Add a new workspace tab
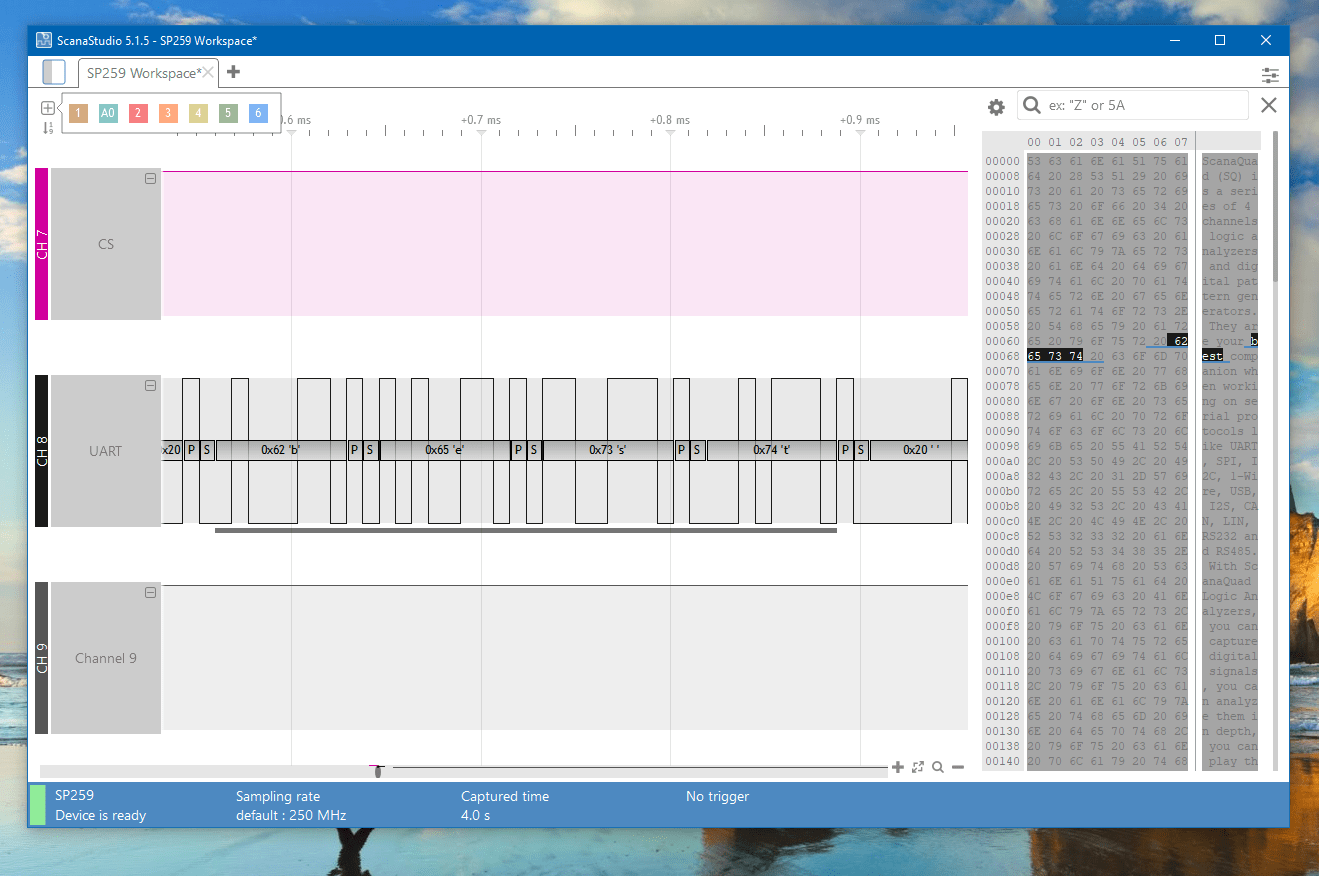The image size is (1319, 876). [x=233, y=72]
